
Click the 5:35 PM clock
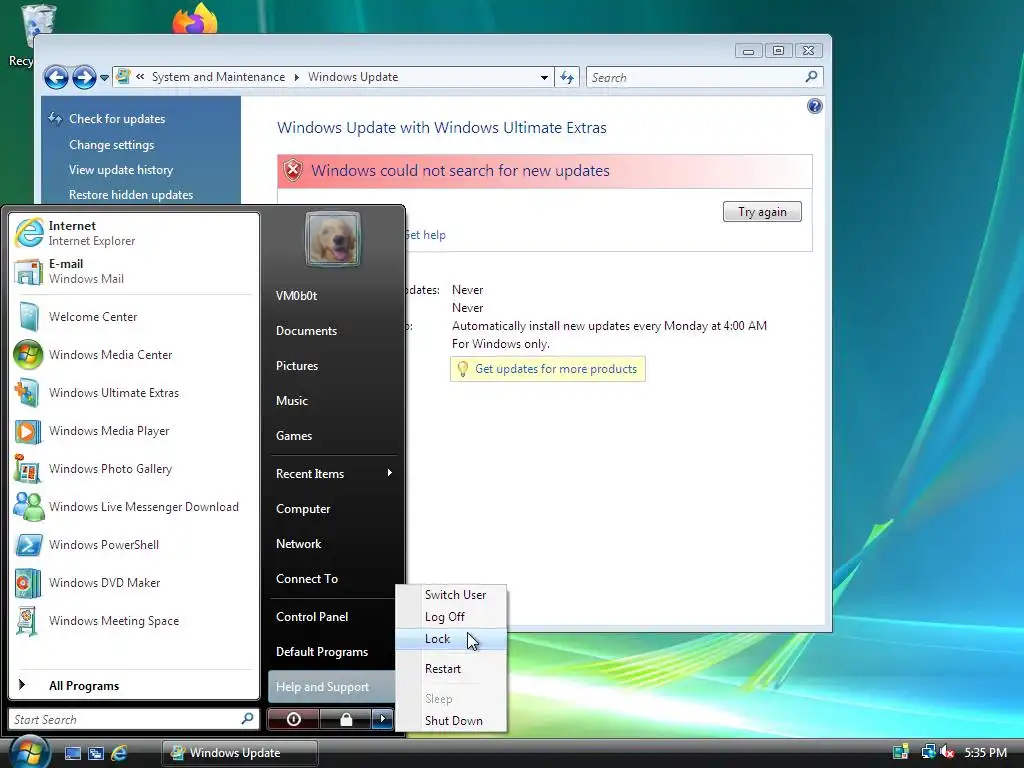click(x=985, y=752)
